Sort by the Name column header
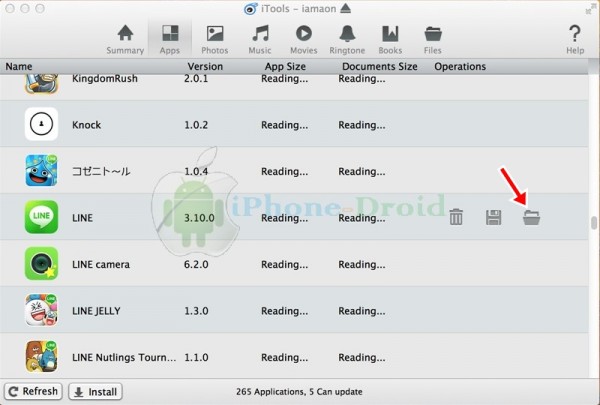The image size is (600, 405). coord(19,67)
